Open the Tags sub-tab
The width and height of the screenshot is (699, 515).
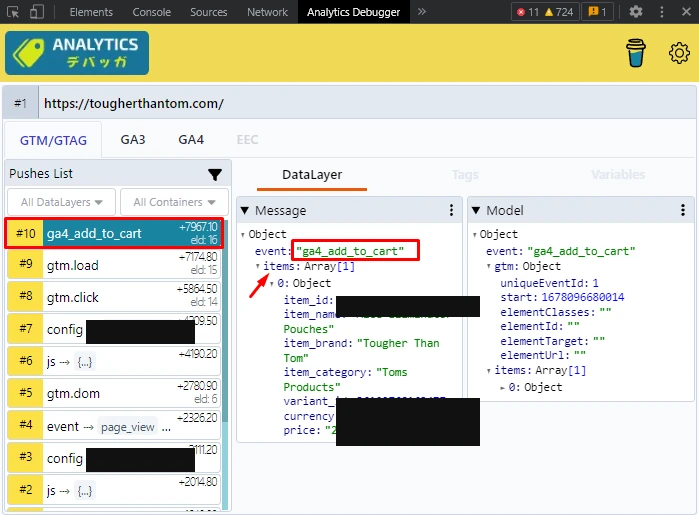click(465, 175)
